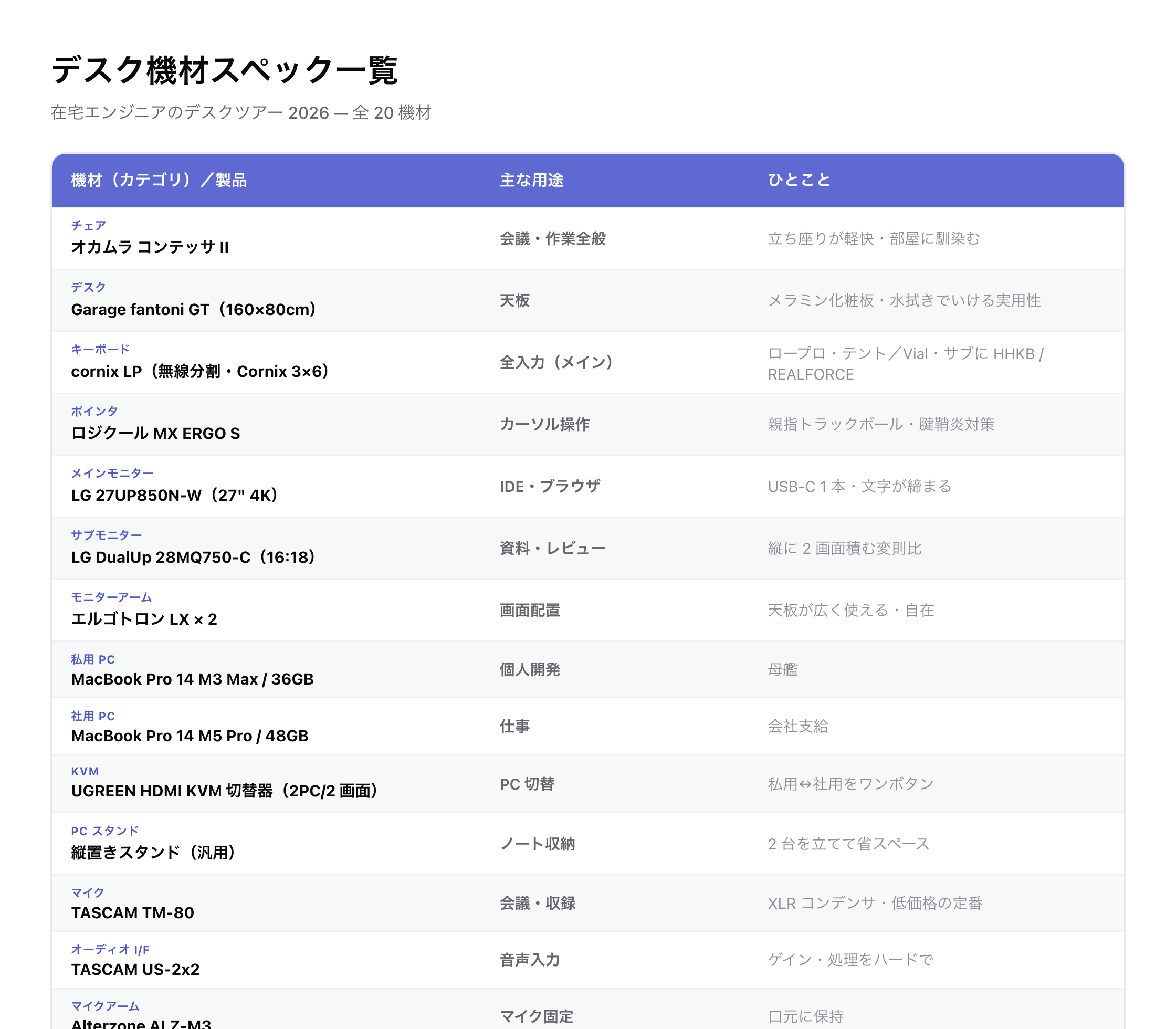Click the 仕事 usage cell

pos(514,727)
